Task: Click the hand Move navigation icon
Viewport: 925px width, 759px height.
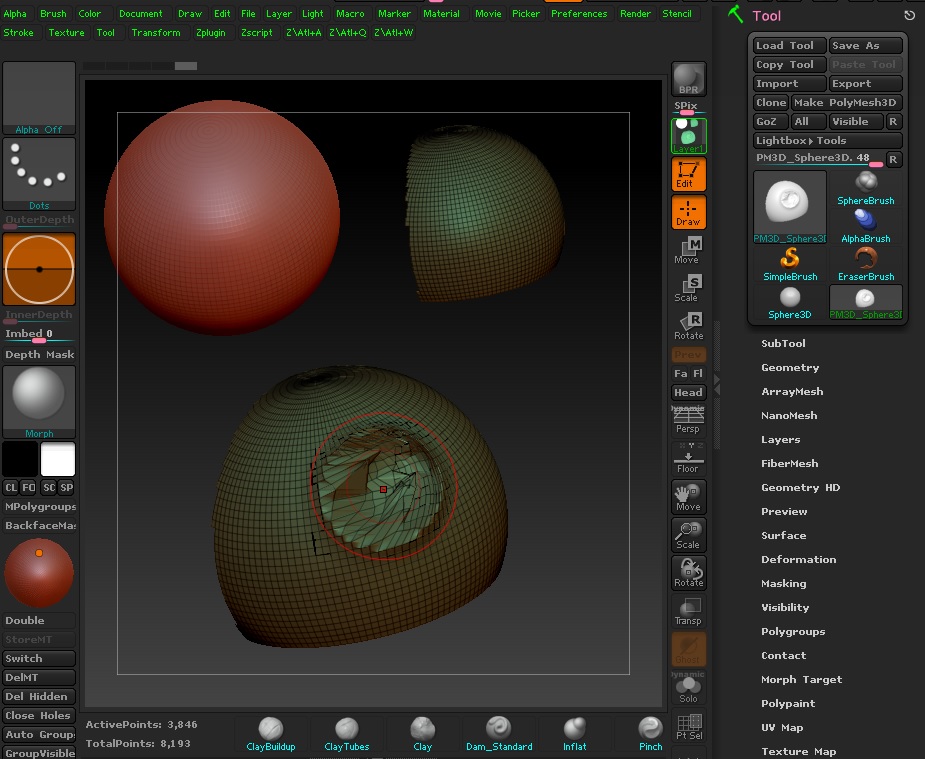Action: coord(688,497)
